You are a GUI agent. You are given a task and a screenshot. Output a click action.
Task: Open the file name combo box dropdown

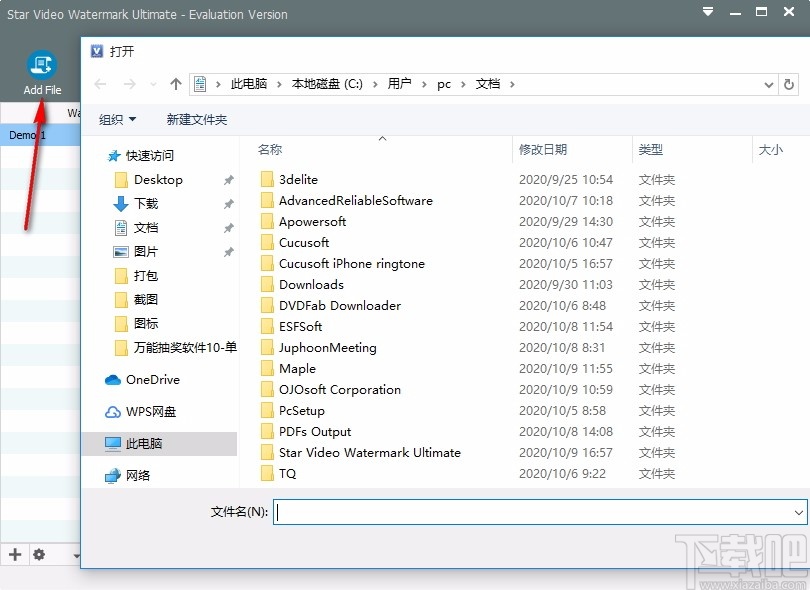point(799,511)
